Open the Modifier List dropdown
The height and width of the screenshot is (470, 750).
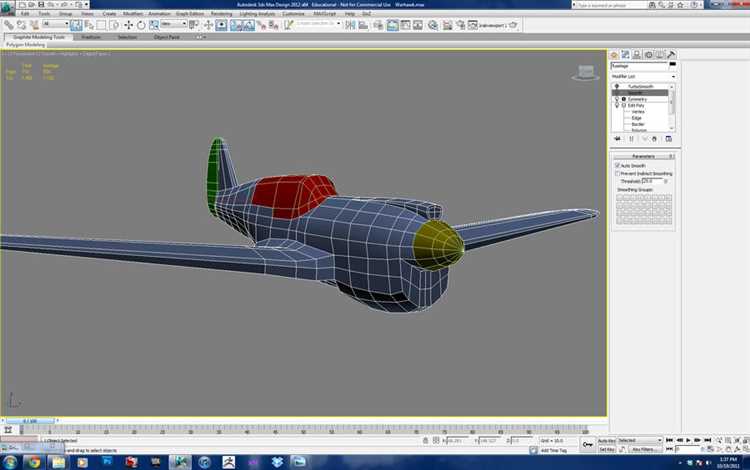pyautogui.click(x=643, y=76)
